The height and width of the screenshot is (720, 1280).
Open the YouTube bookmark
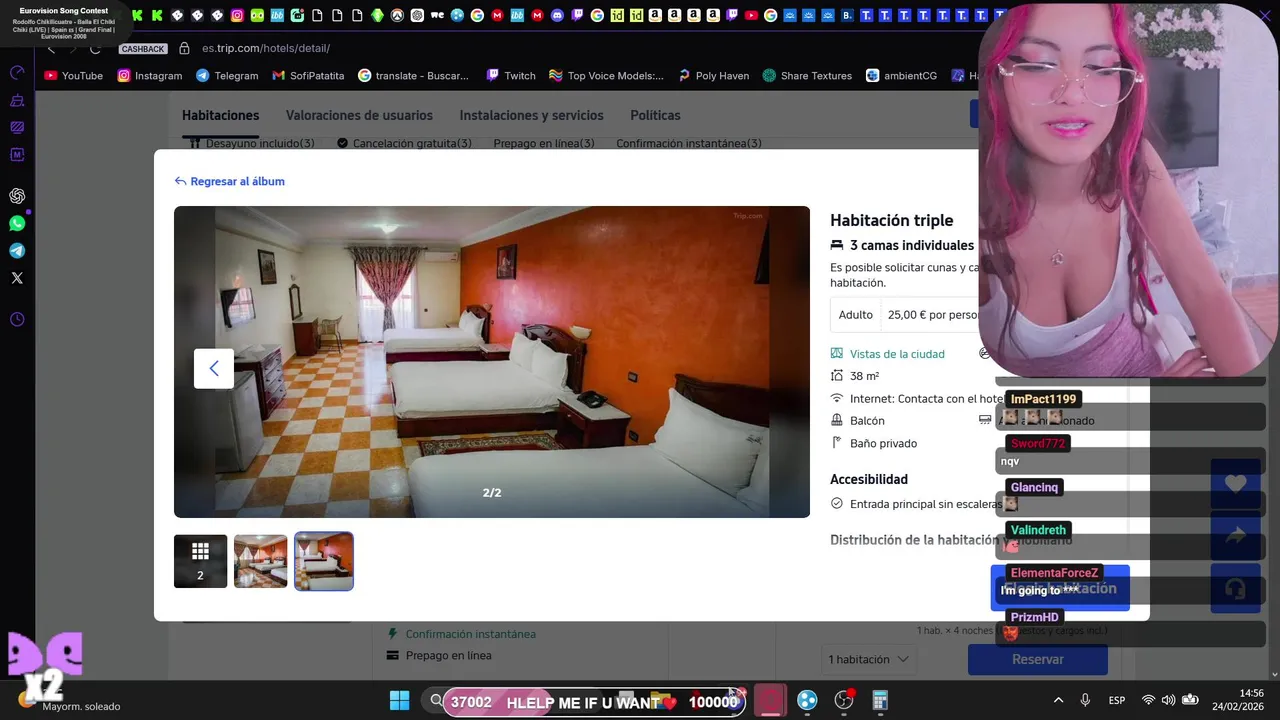(x=74, y=75)
